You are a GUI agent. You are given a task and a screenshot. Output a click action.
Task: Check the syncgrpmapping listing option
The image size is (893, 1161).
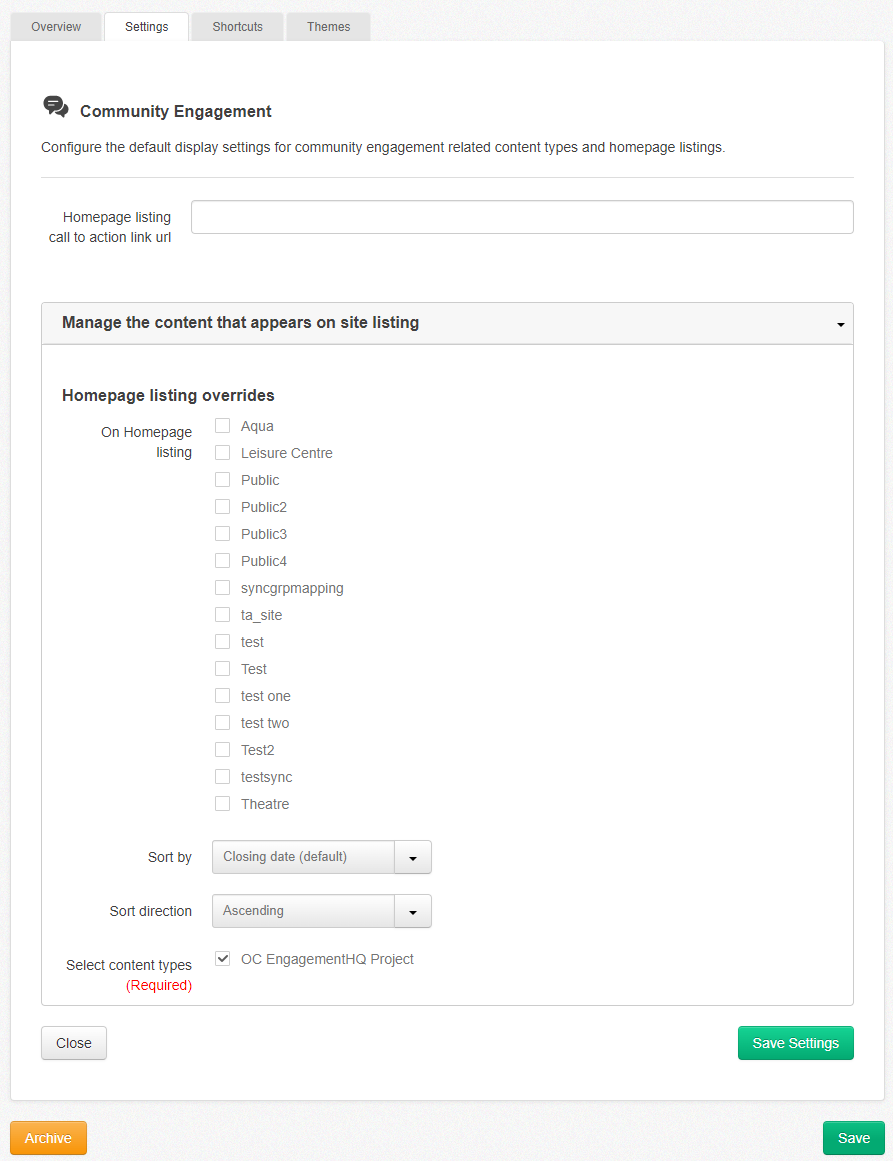click(222, 586)
